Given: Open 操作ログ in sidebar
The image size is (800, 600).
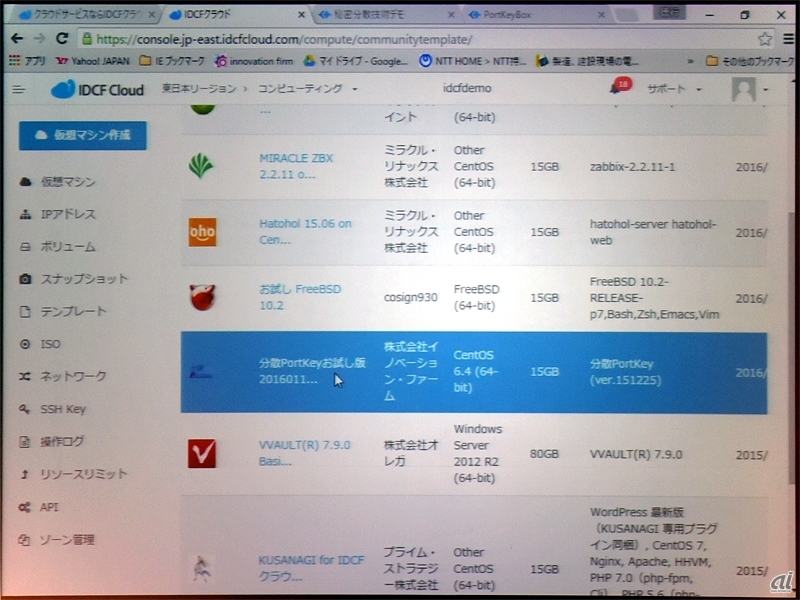Looking at the screenshot, I should click(x=62, y=441).
